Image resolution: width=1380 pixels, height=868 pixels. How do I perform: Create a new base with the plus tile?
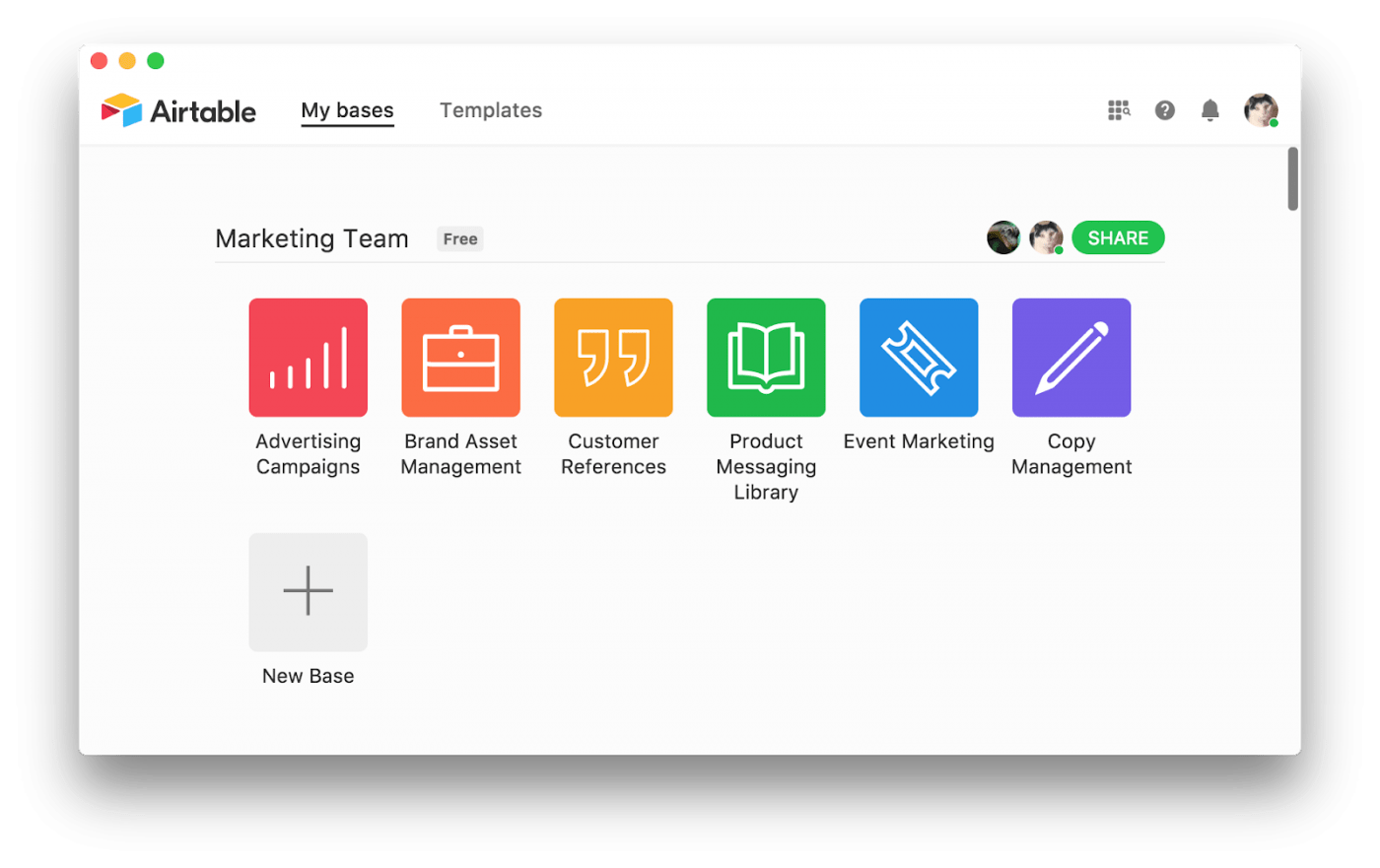(308, 592)
